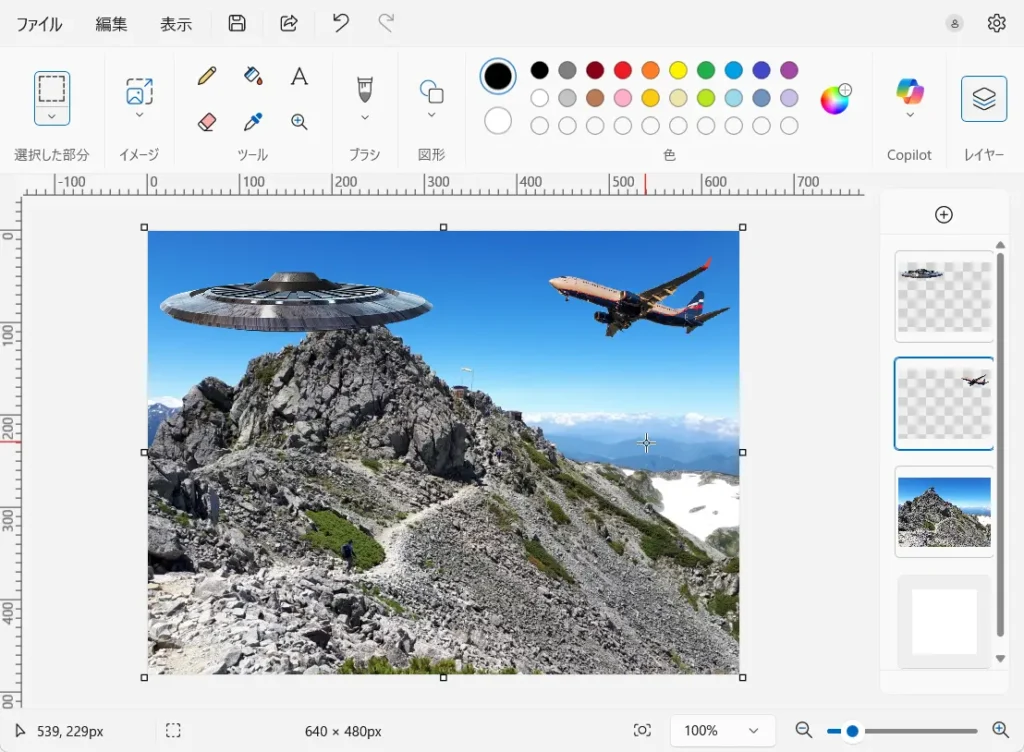Choose the pink color swatch

(622, 98)
